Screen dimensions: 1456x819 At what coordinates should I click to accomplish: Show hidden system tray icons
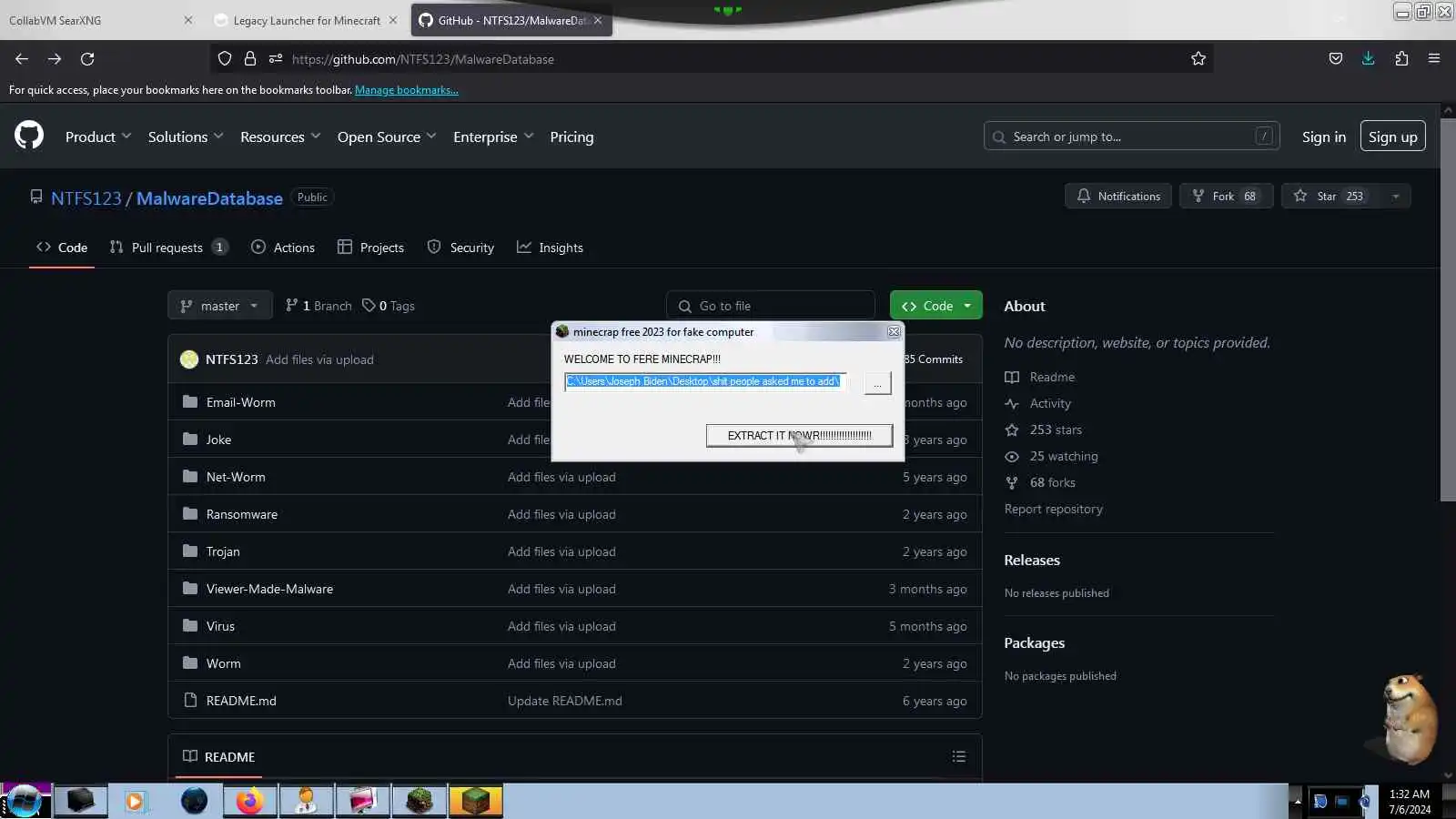pos(1297,801)
